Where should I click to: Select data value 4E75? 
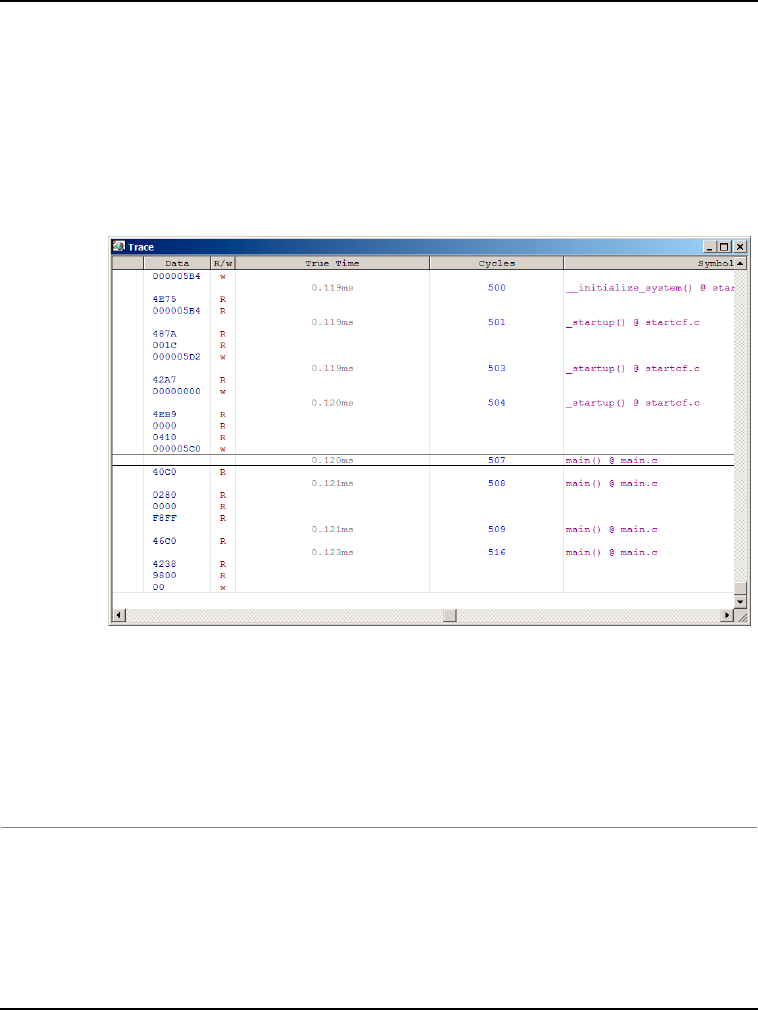click(x=164, y=299)
